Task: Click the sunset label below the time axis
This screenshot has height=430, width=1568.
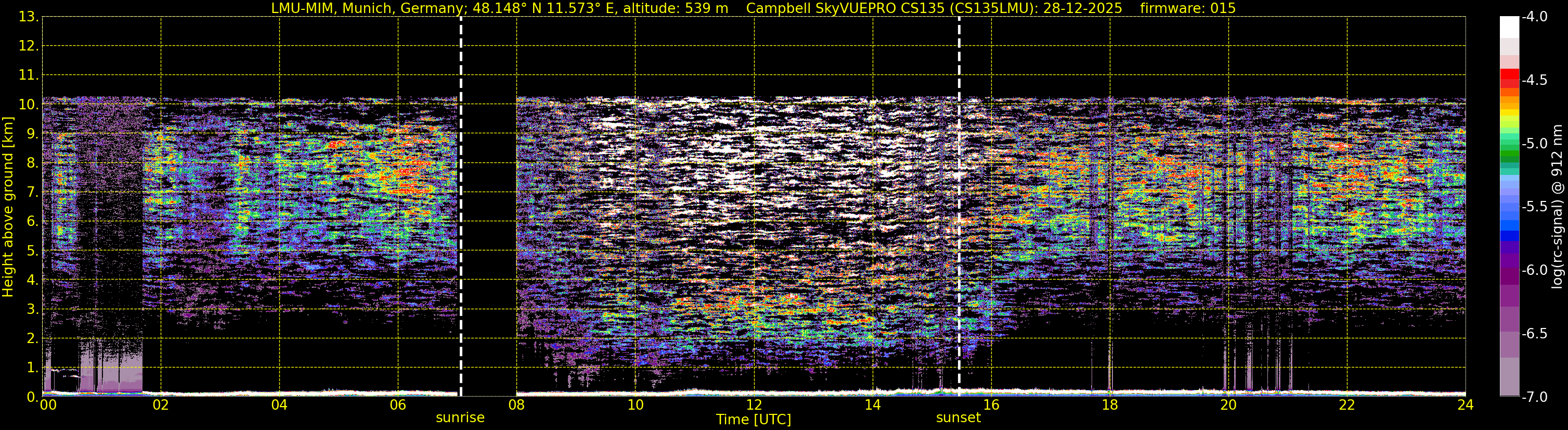Action: [958, 418]
